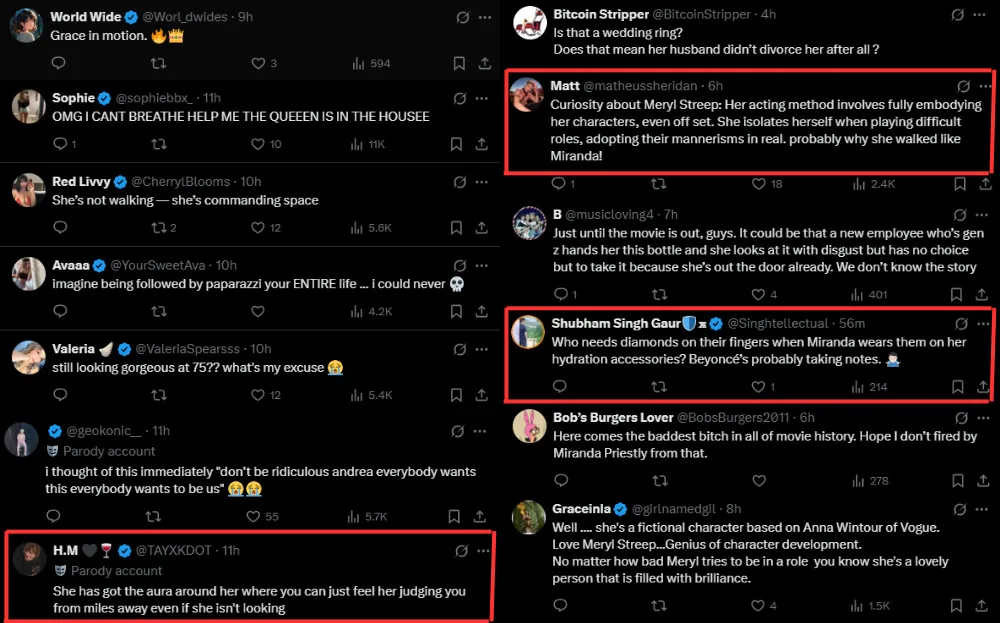Share Shubham Singh Gaur's tweet

pos(983,386)
